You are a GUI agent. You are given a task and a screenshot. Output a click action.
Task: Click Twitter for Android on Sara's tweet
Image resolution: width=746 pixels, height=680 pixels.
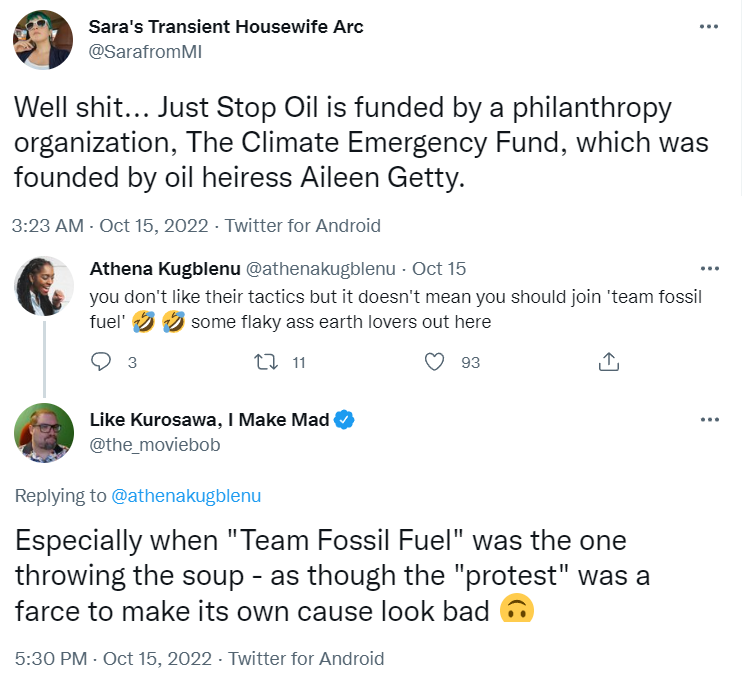coord(303,226)
